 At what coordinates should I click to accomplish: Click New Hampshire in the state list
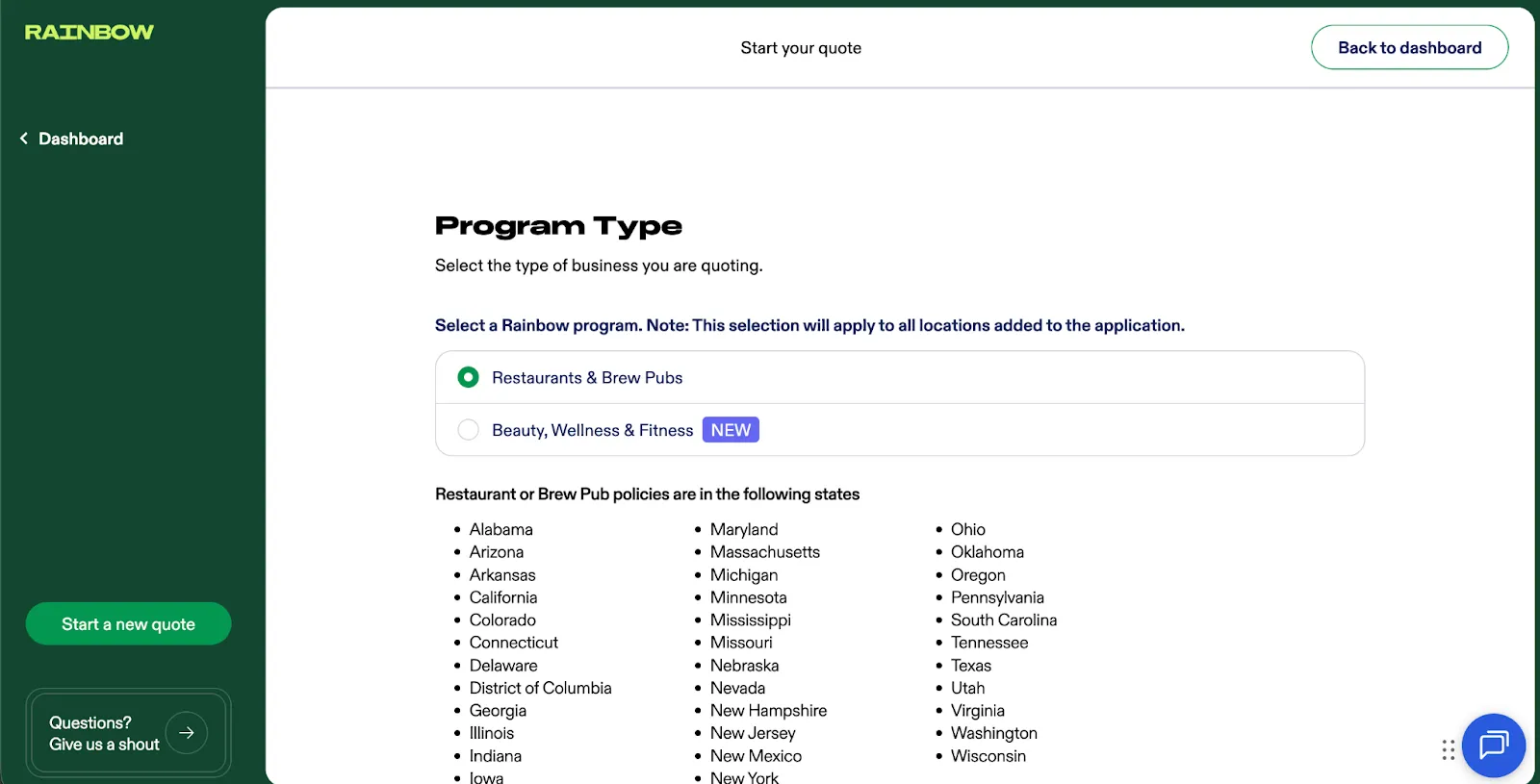(x=769, y=711)
